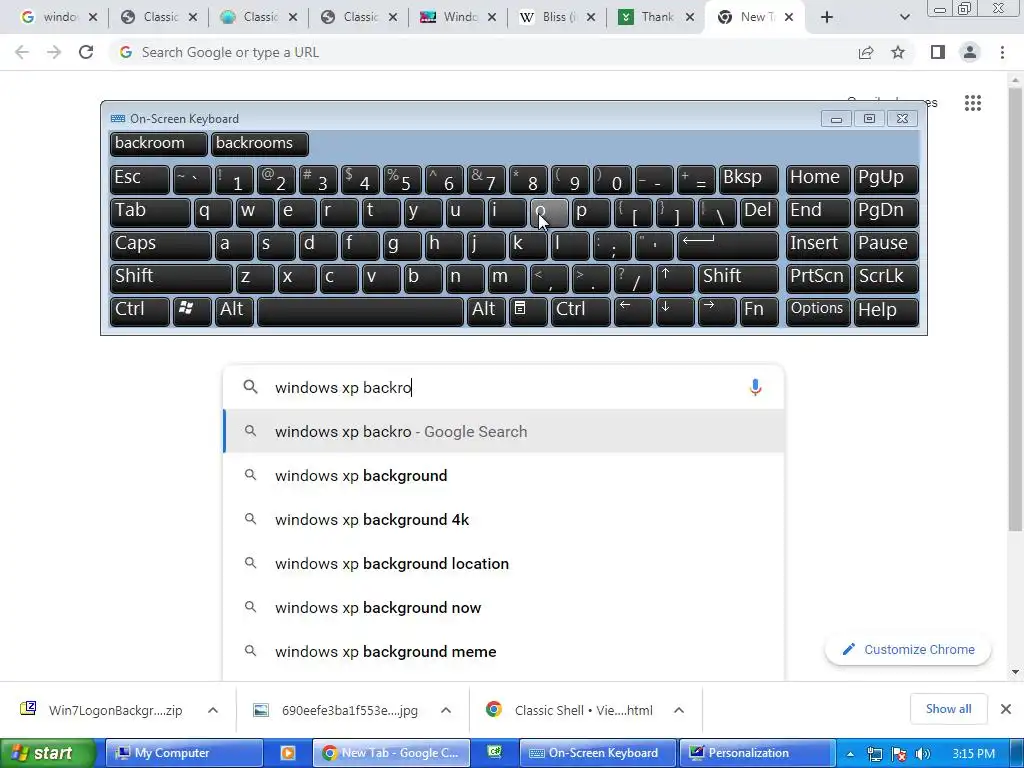
Task: Click the Google search box text
Action: pyautogui.click(x=503, y=387)
